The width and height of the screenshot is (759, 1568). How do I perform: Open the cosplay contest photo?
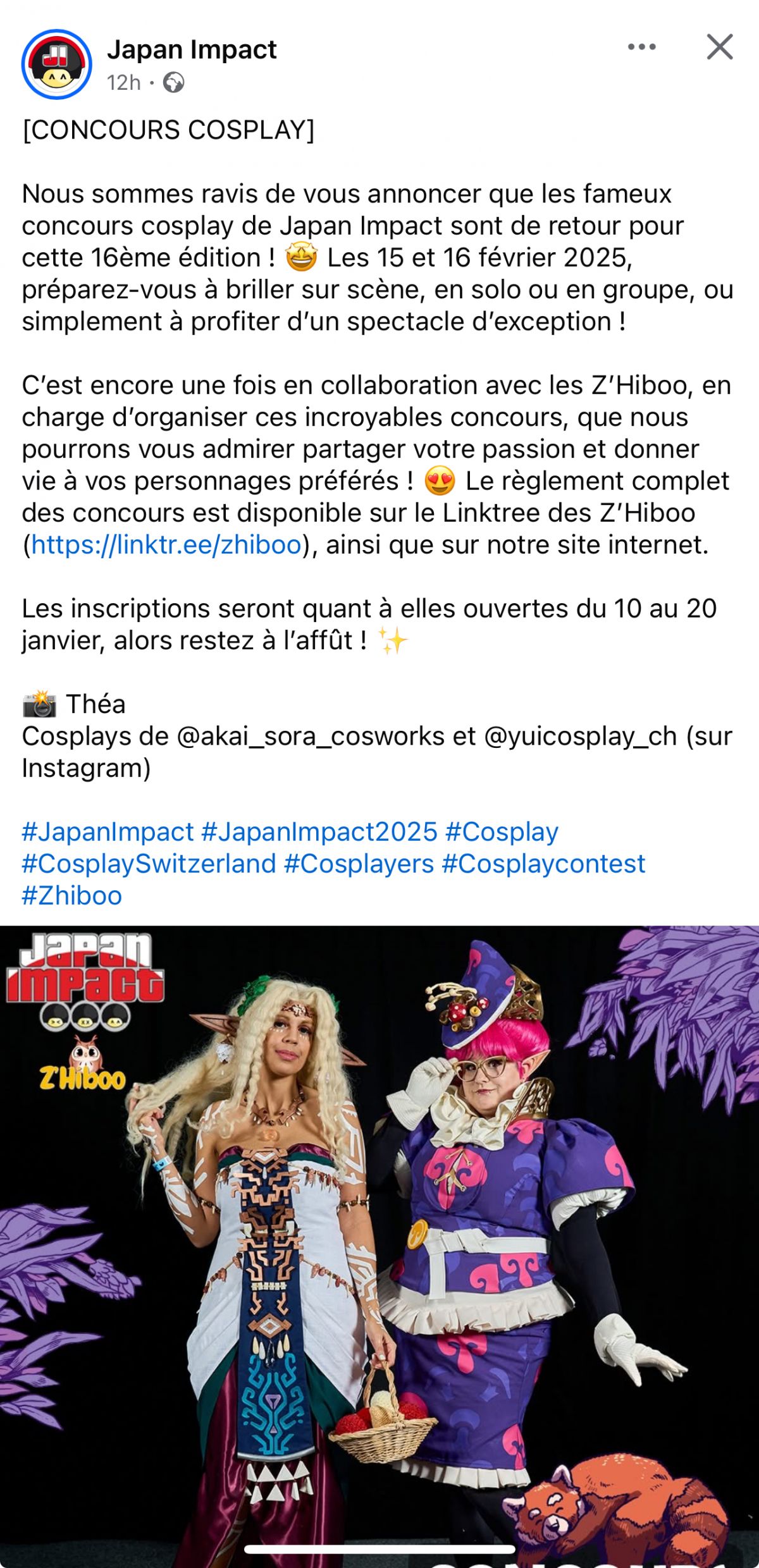(379, 1246)
